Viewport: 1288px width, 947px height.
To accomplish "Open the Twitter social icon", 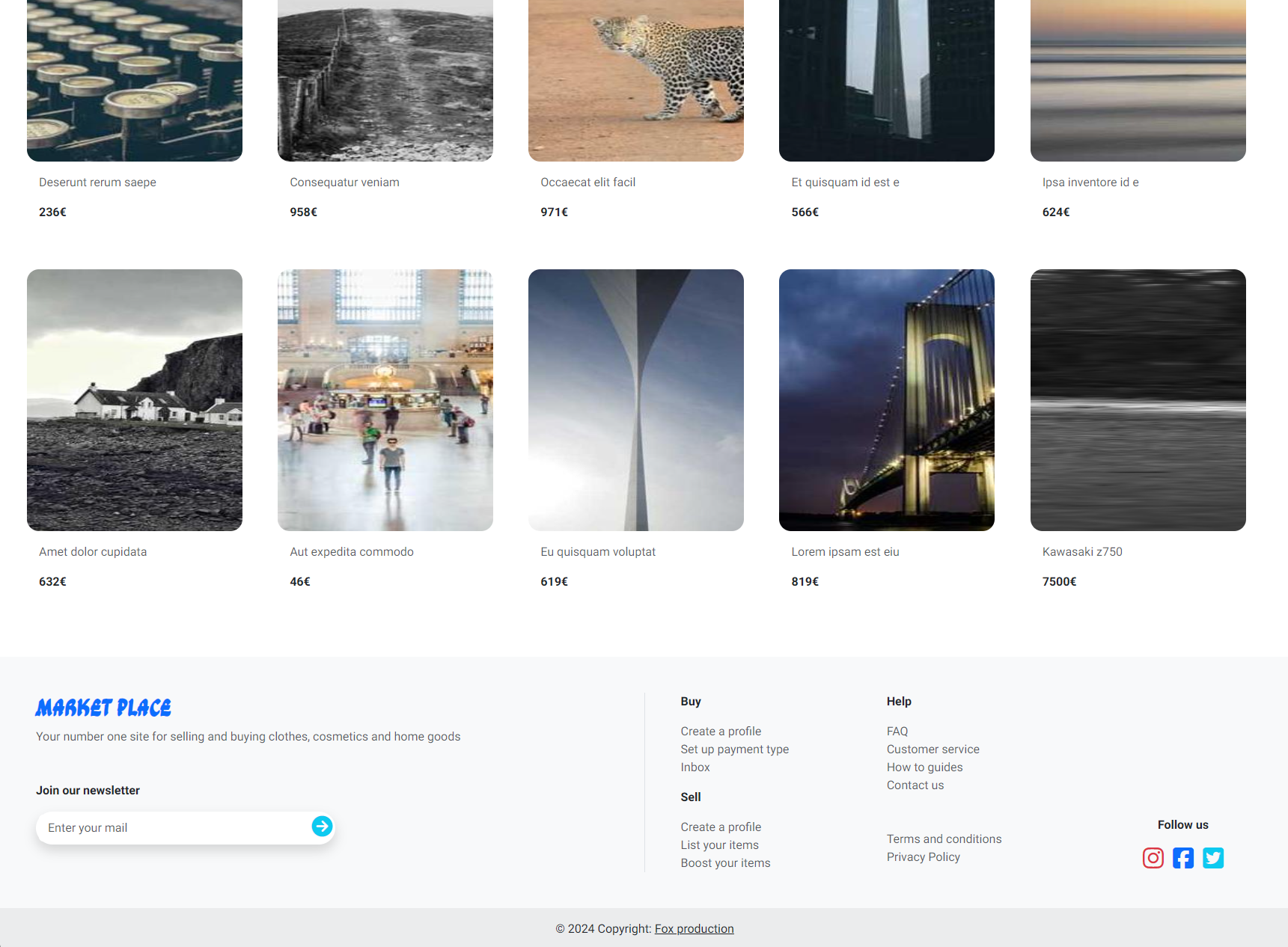I will 1212,858.
